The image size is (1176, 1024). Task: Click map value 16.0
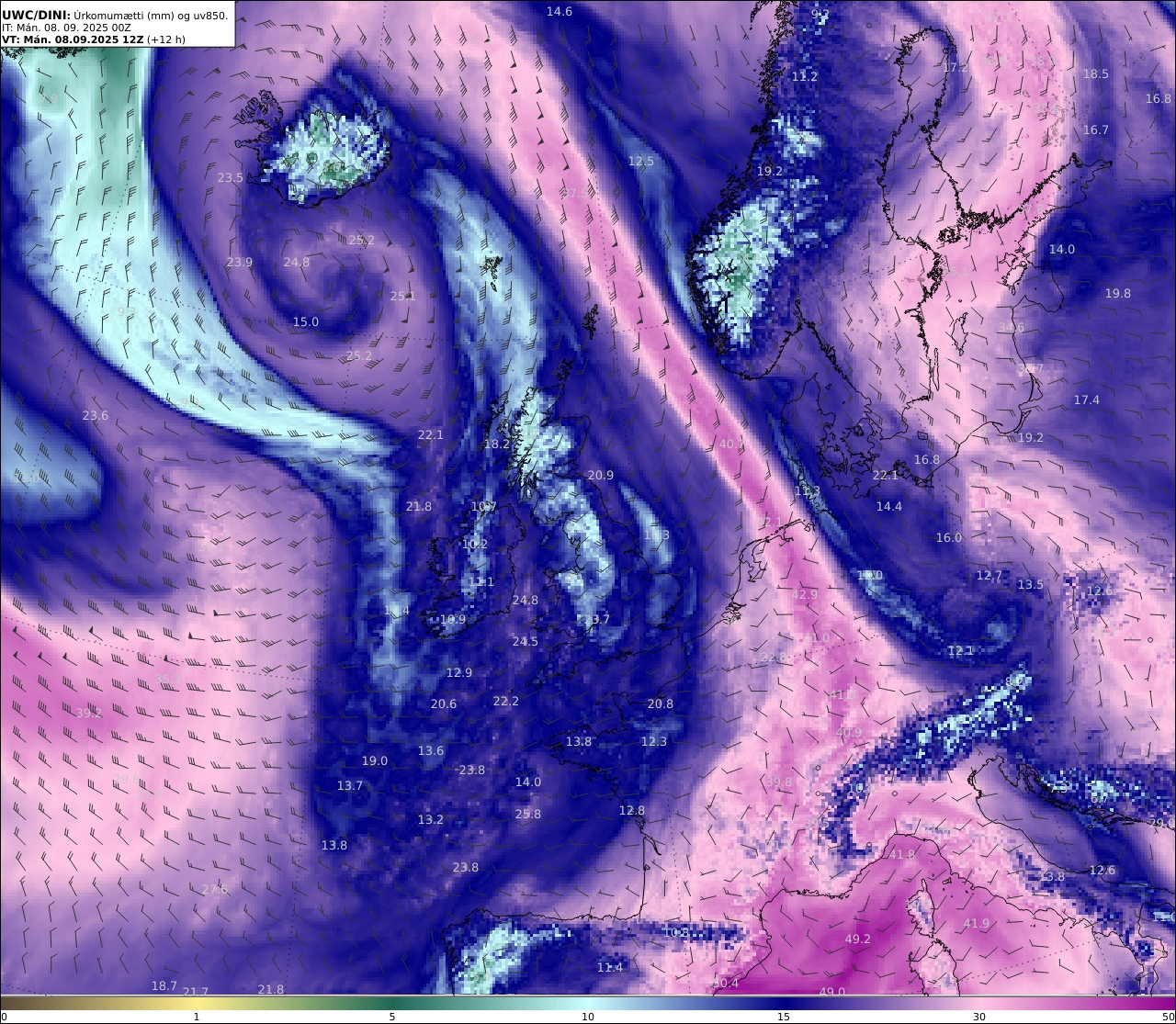(x=949, y=538)
